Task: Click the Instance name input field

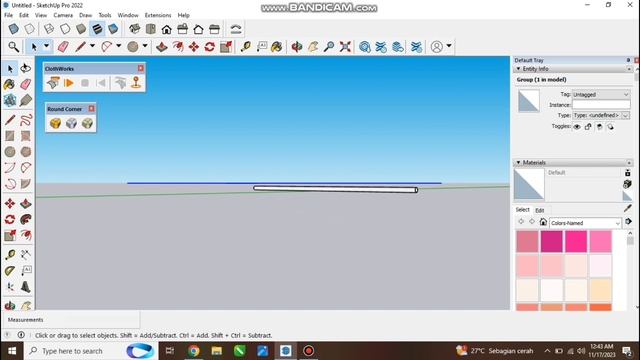Action: (601, 105)
